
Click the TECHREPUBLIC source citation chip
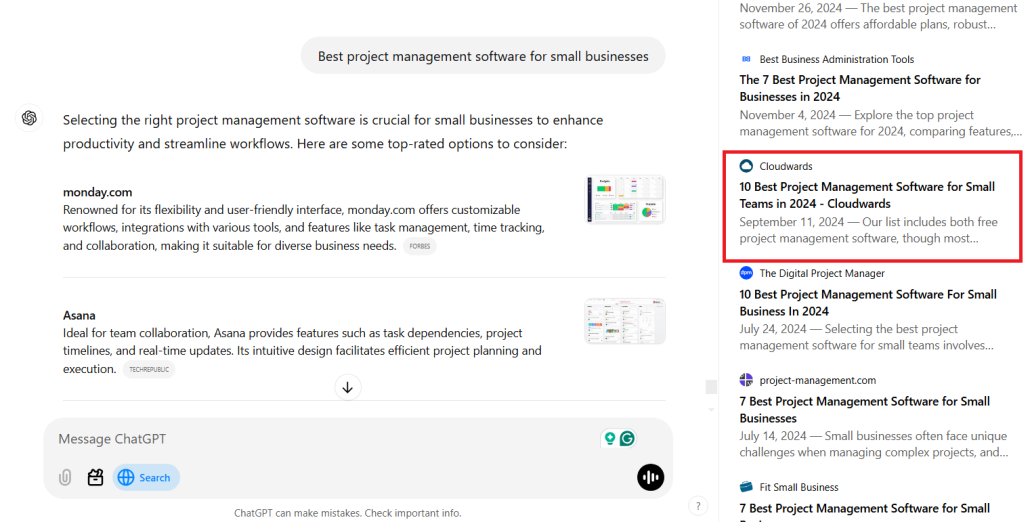149,370
